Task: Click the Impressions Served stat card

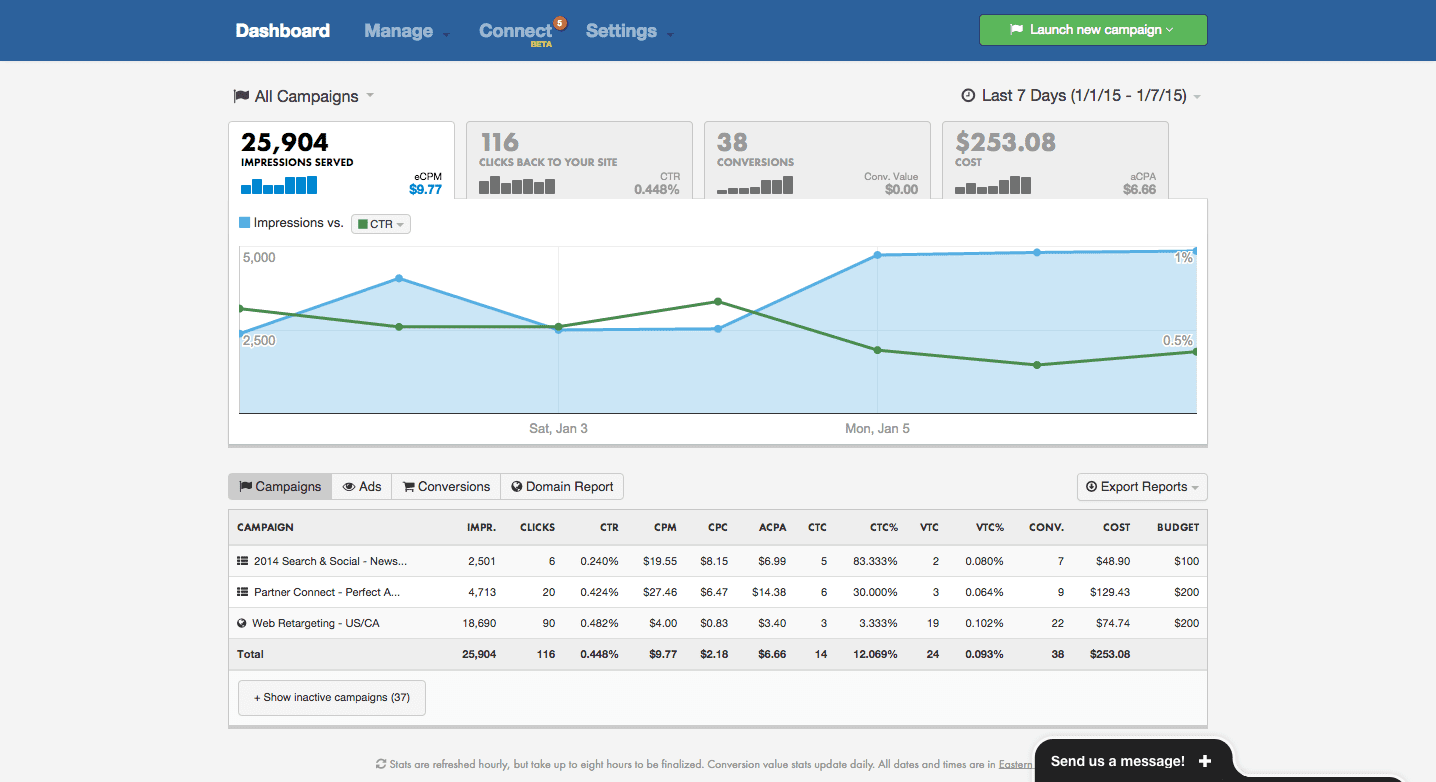Action: [x=341, y=160]
